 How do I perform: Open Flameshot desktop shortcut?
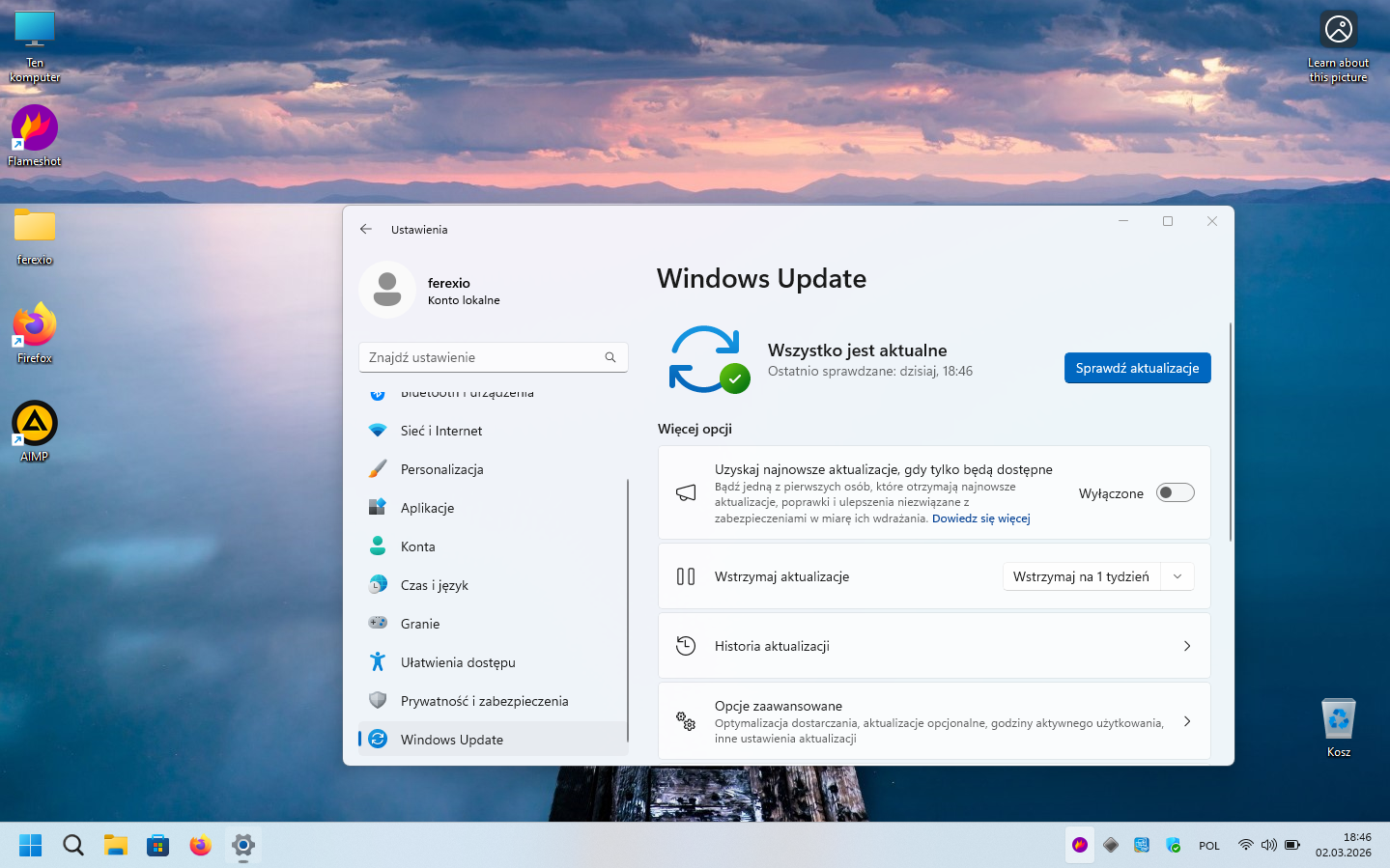pos(35,129)
